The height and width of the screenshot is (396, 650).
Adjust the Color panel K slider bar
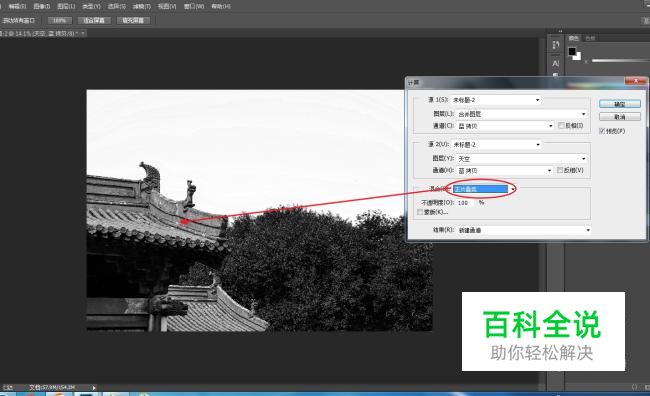621,61
